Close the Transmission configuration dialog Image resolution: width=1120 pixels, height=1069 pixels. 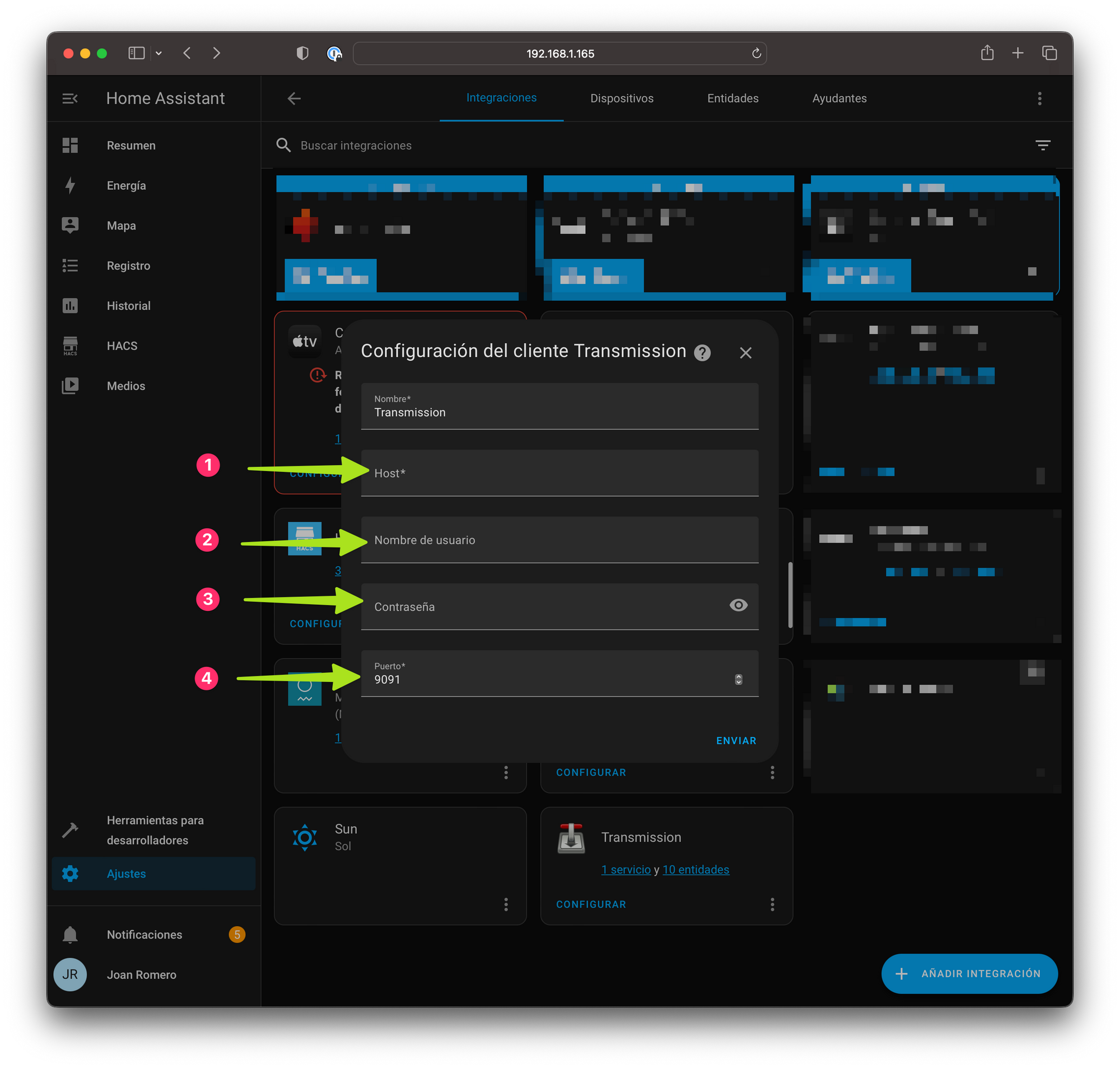[x=745, y=353]
